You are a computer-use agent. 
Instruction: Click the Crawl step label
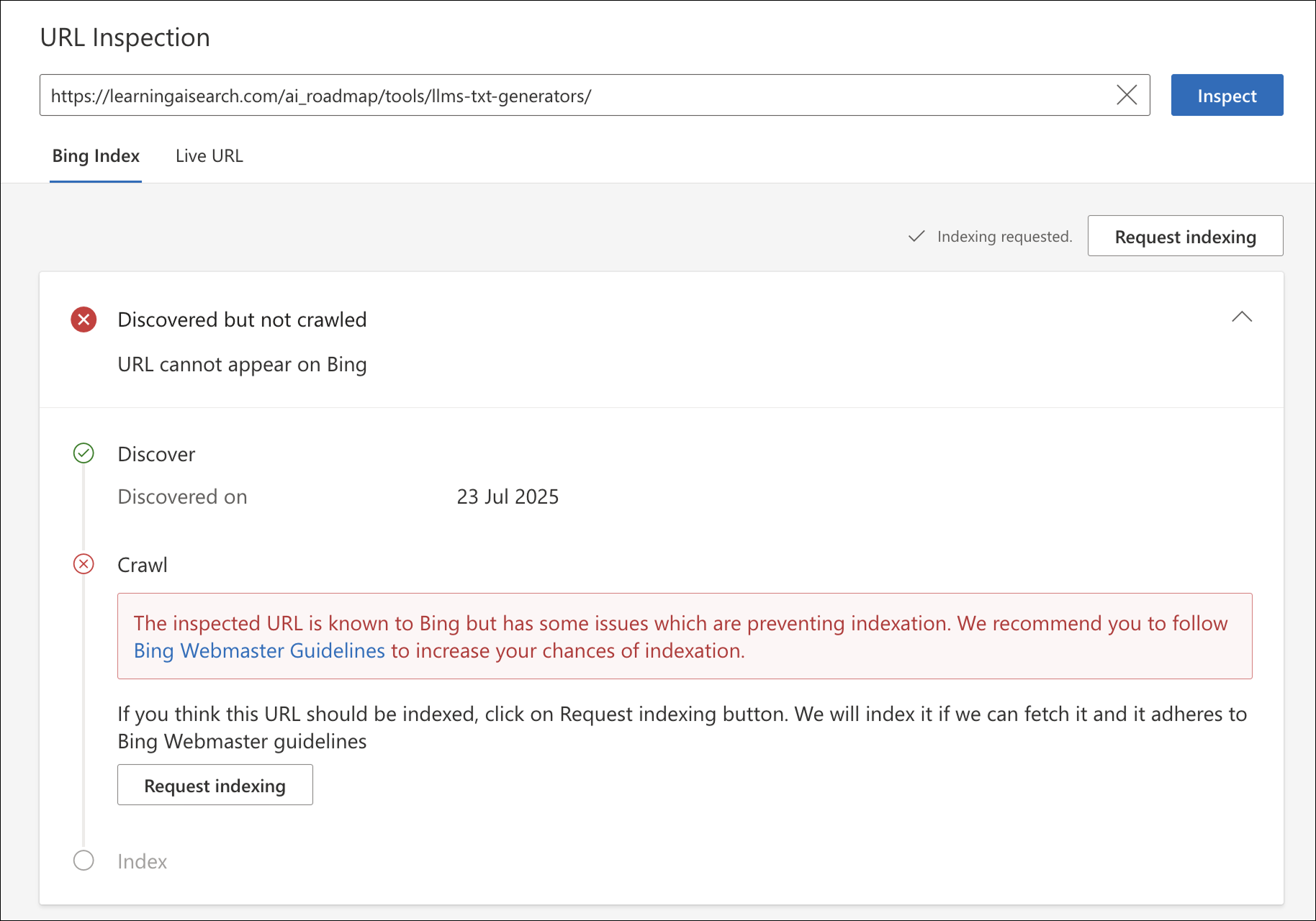click(x=143, y=565)
